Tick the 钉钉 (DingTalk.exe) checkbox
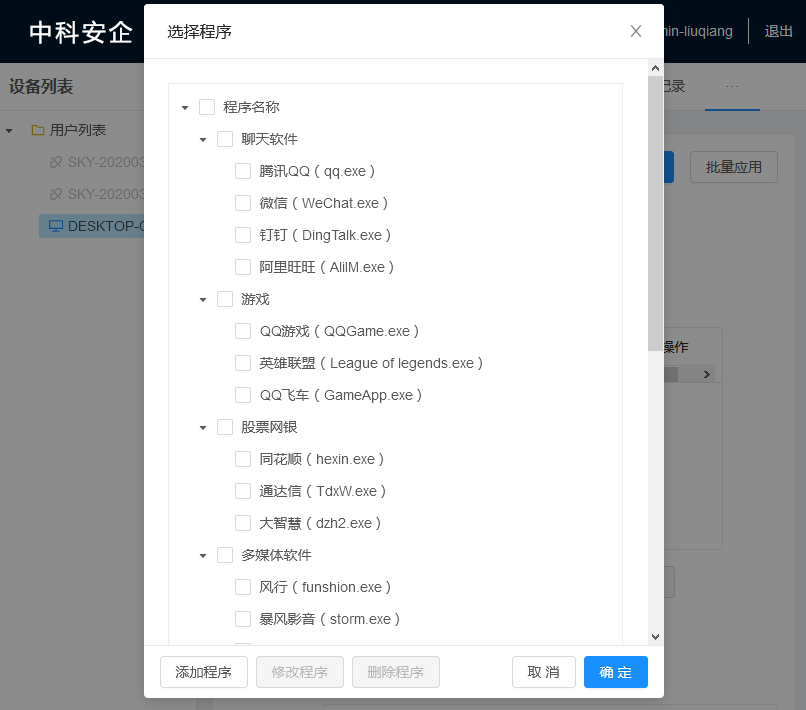The height and width of the screenshot is (710, 806). tap(243, 235)
